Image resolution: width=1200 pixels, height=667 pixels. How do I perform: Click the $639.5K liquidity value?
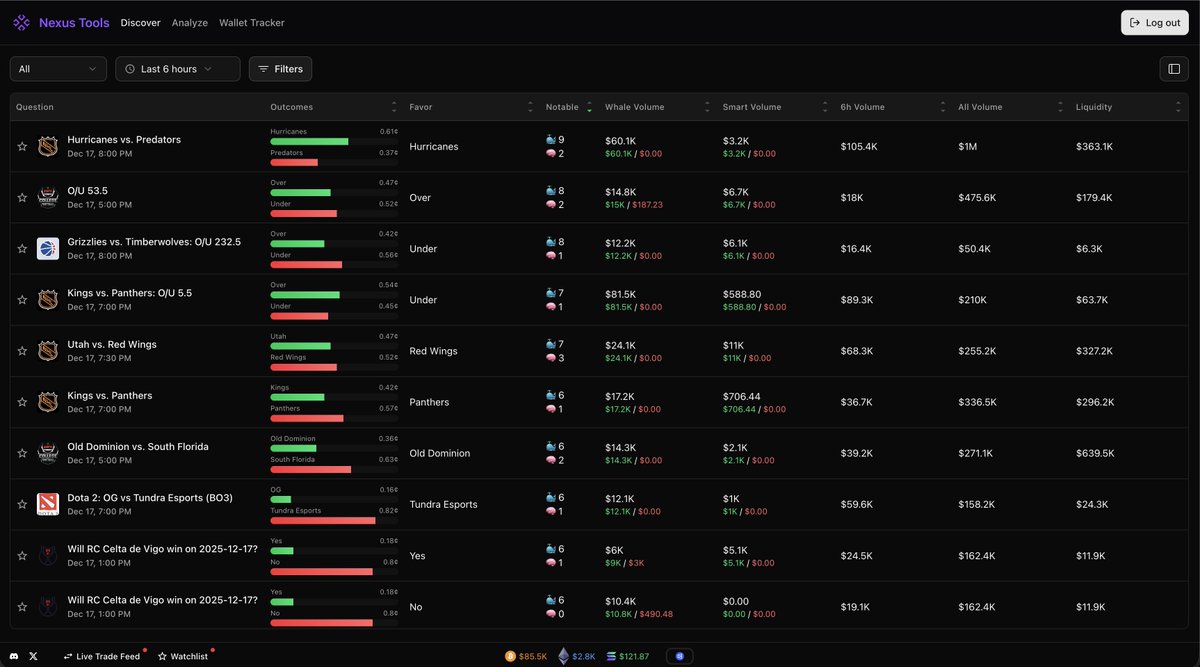click(x=1095, y=453)
